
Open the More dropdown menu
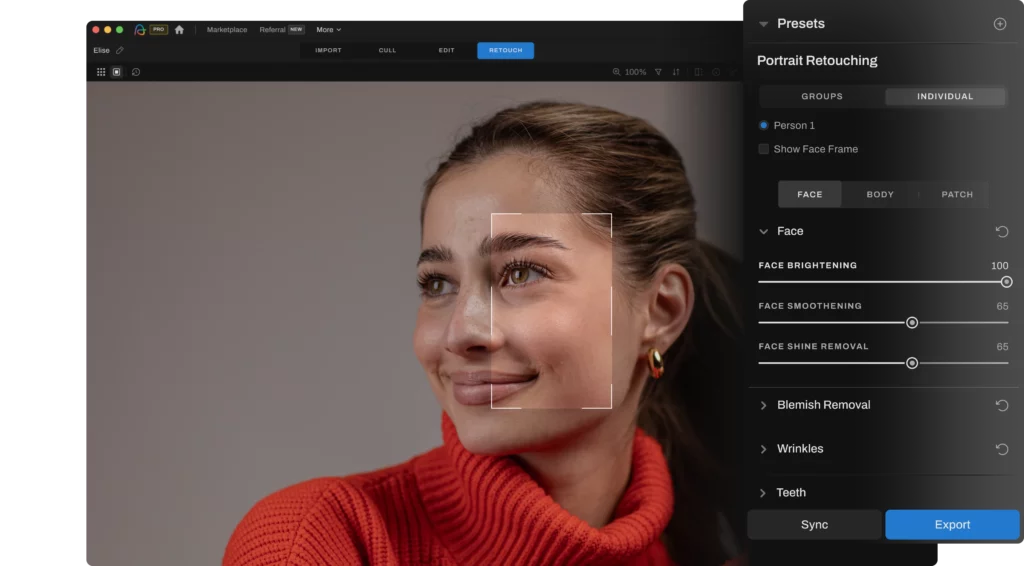[328, 30]
